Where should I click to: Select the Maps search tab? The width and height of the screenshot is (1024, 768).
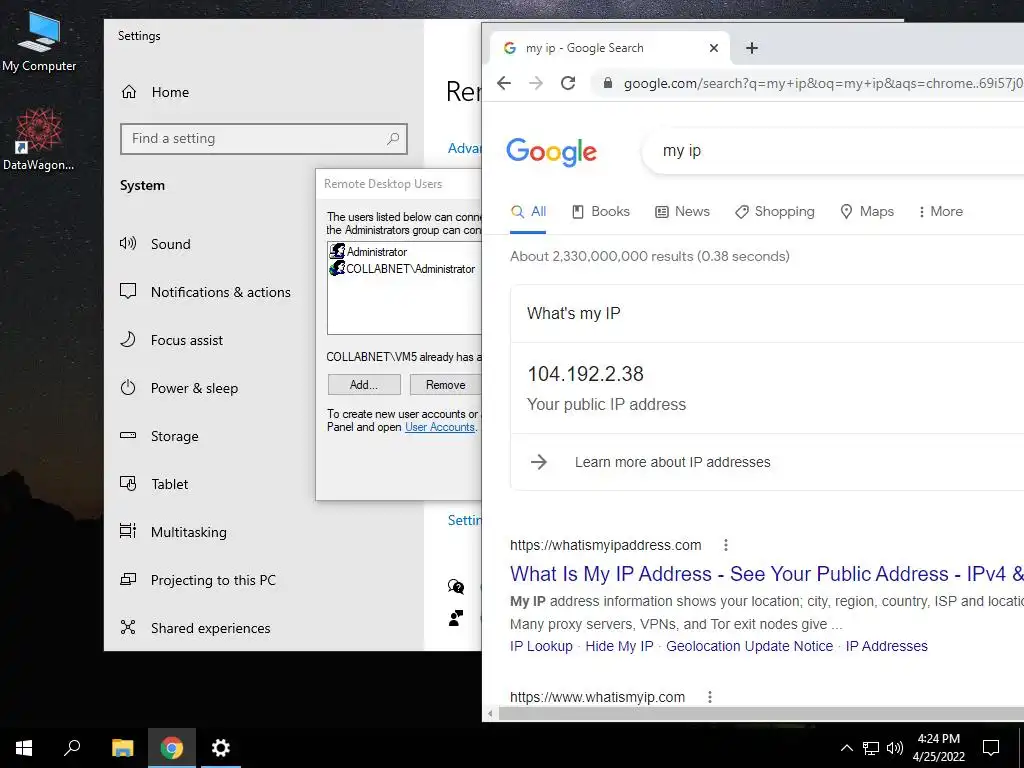(867, 212)
